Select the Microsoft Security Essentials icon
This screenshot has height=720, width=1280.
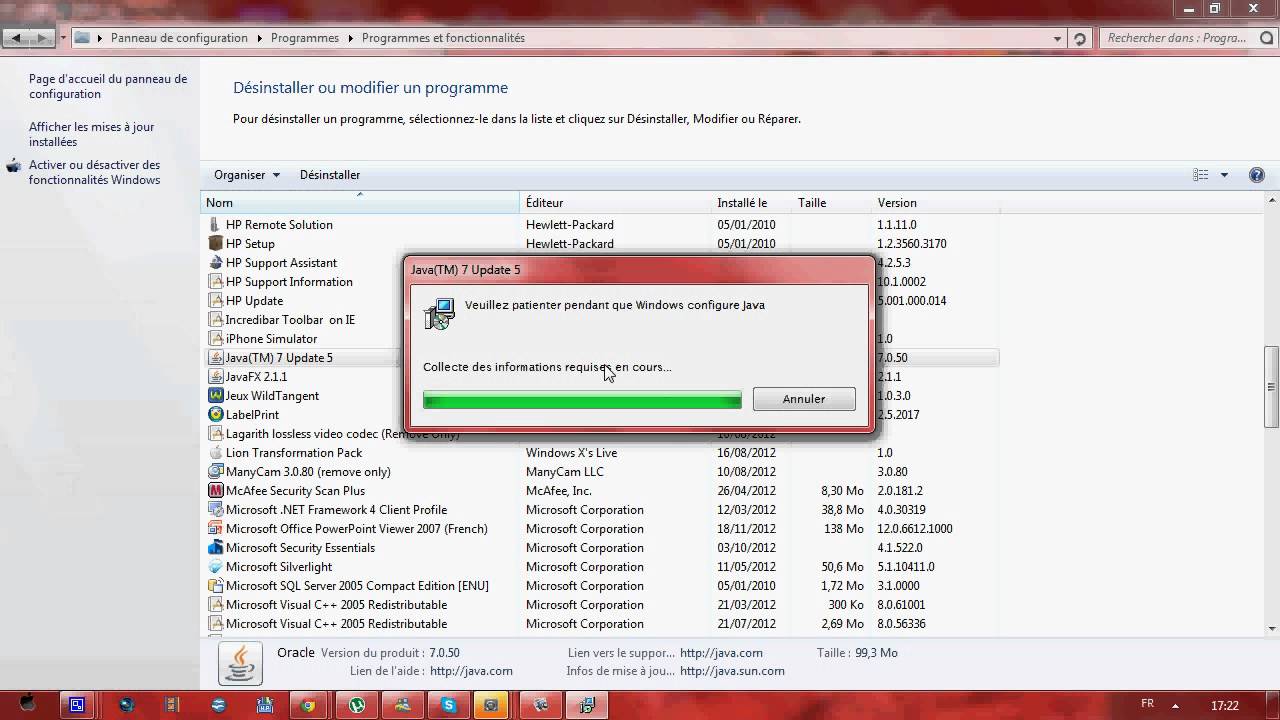tap(215, 548)
